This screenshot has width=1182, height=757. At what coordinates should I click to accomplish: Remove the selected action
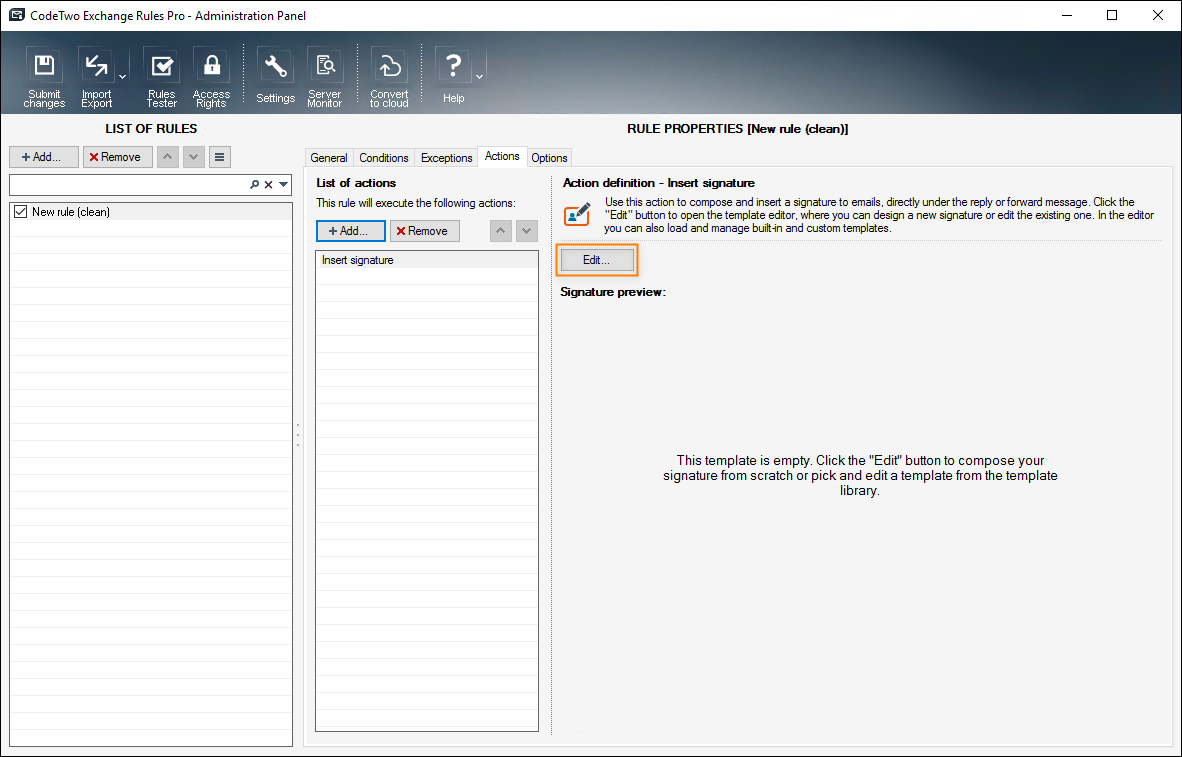click(424, 231)
